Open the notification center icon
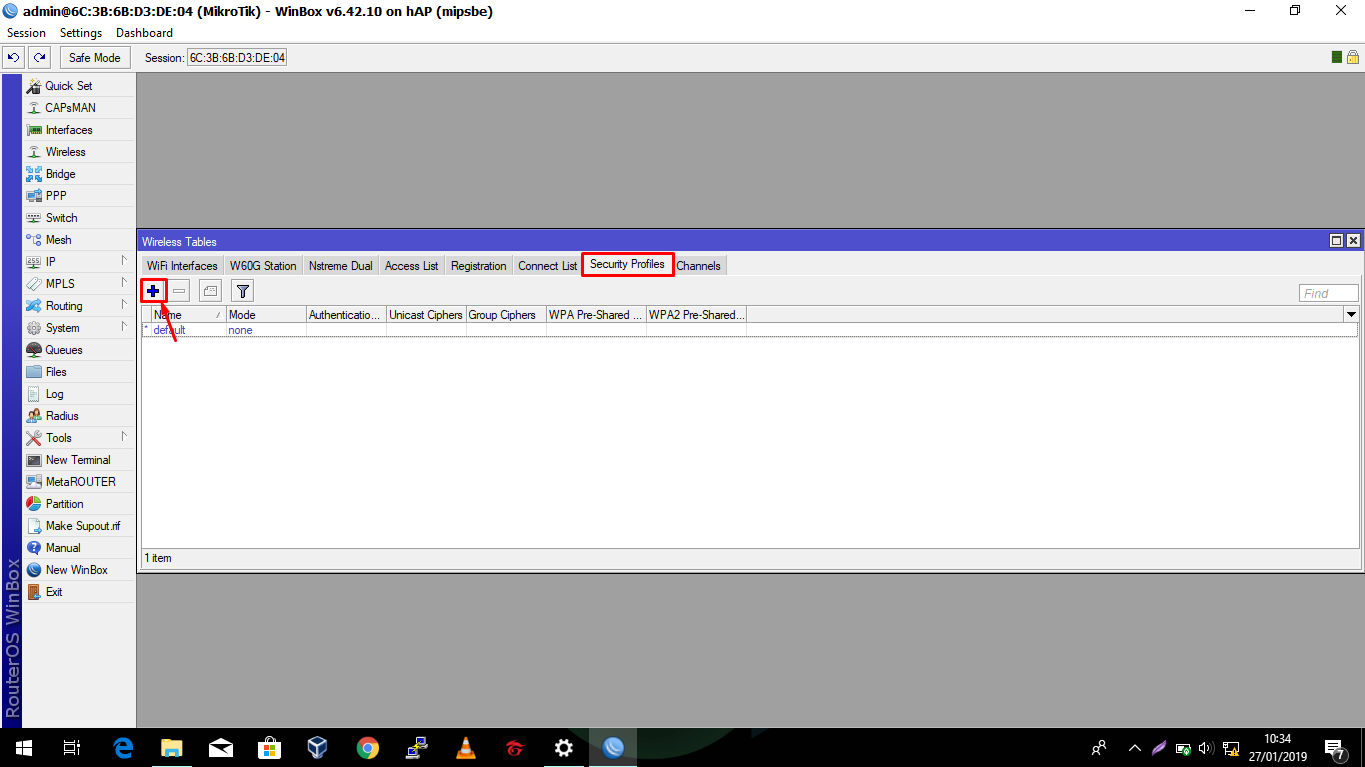Screen dimensions: 1365x767 point(1335,748)
